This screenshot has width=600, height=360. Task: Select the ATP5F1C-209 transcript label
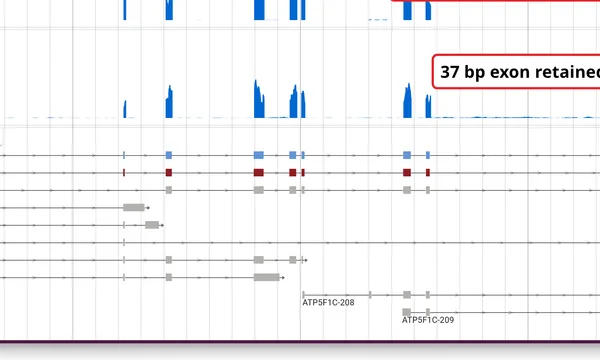point(428,320)
